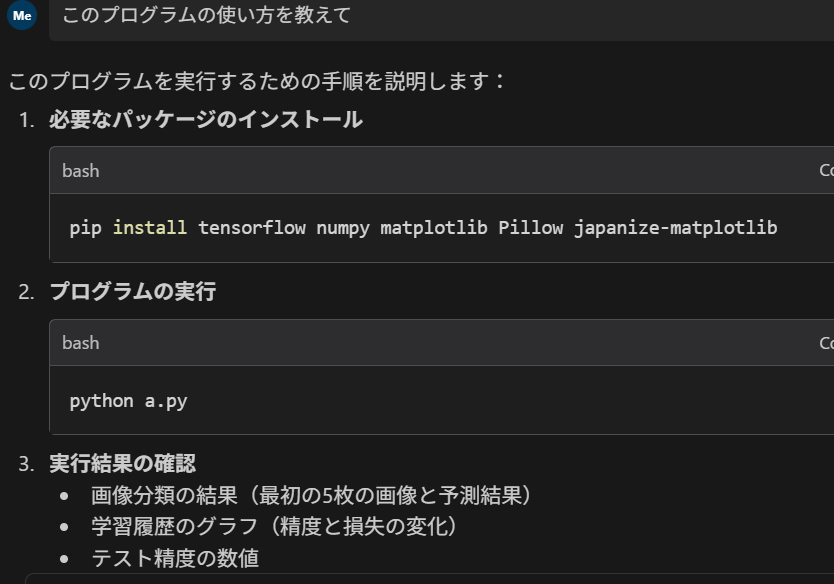Copy the python a.py code block
The image size is (834, 584).
click(826, 343)
